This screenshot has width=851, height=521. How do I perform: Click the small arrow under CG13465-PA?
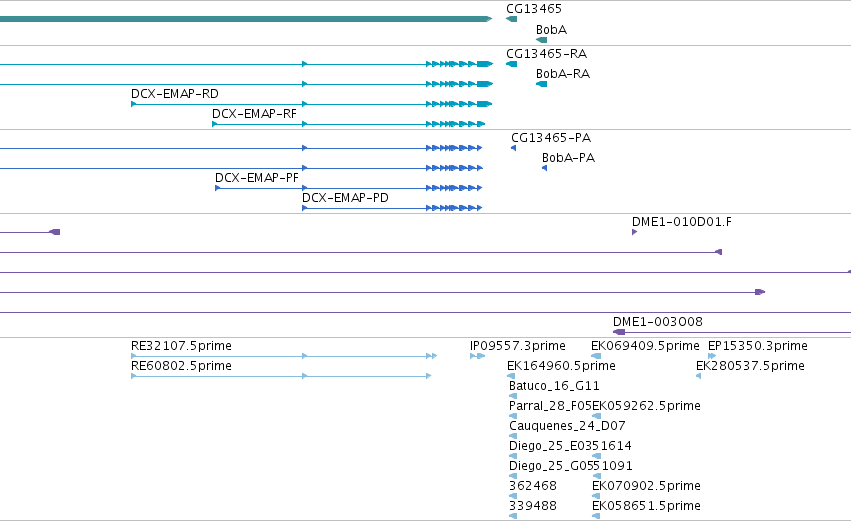click(x=513, y=148)
